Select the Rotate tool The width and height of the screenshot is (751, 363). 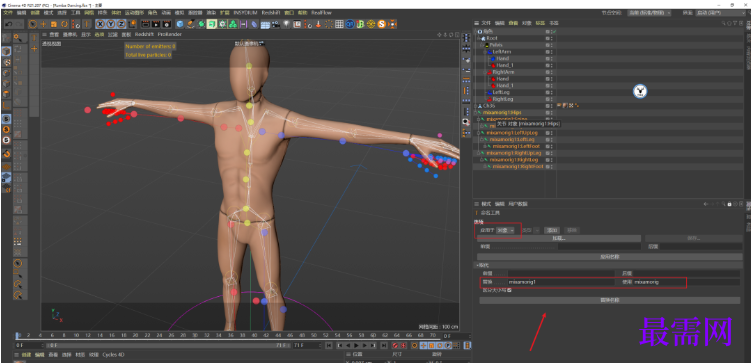point(64,24)
